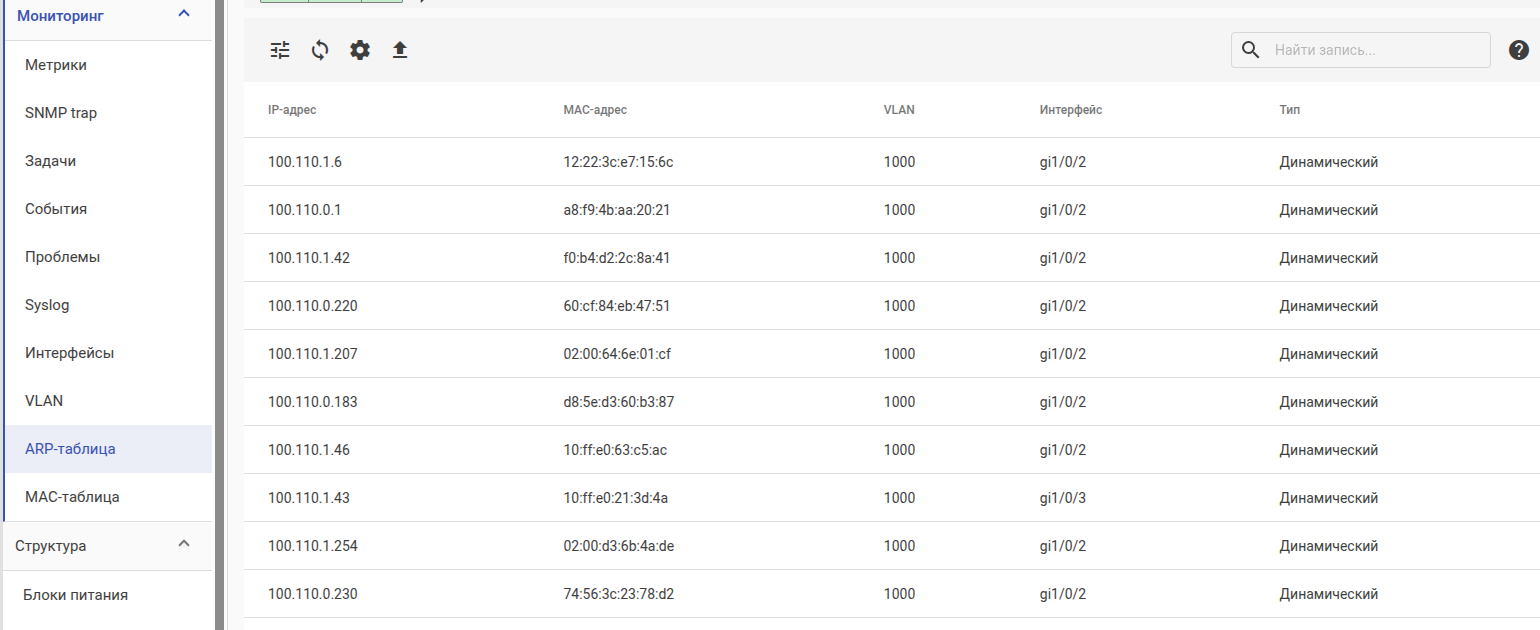
Task: Open the Syslog section
Action: (x=47, y=305)
